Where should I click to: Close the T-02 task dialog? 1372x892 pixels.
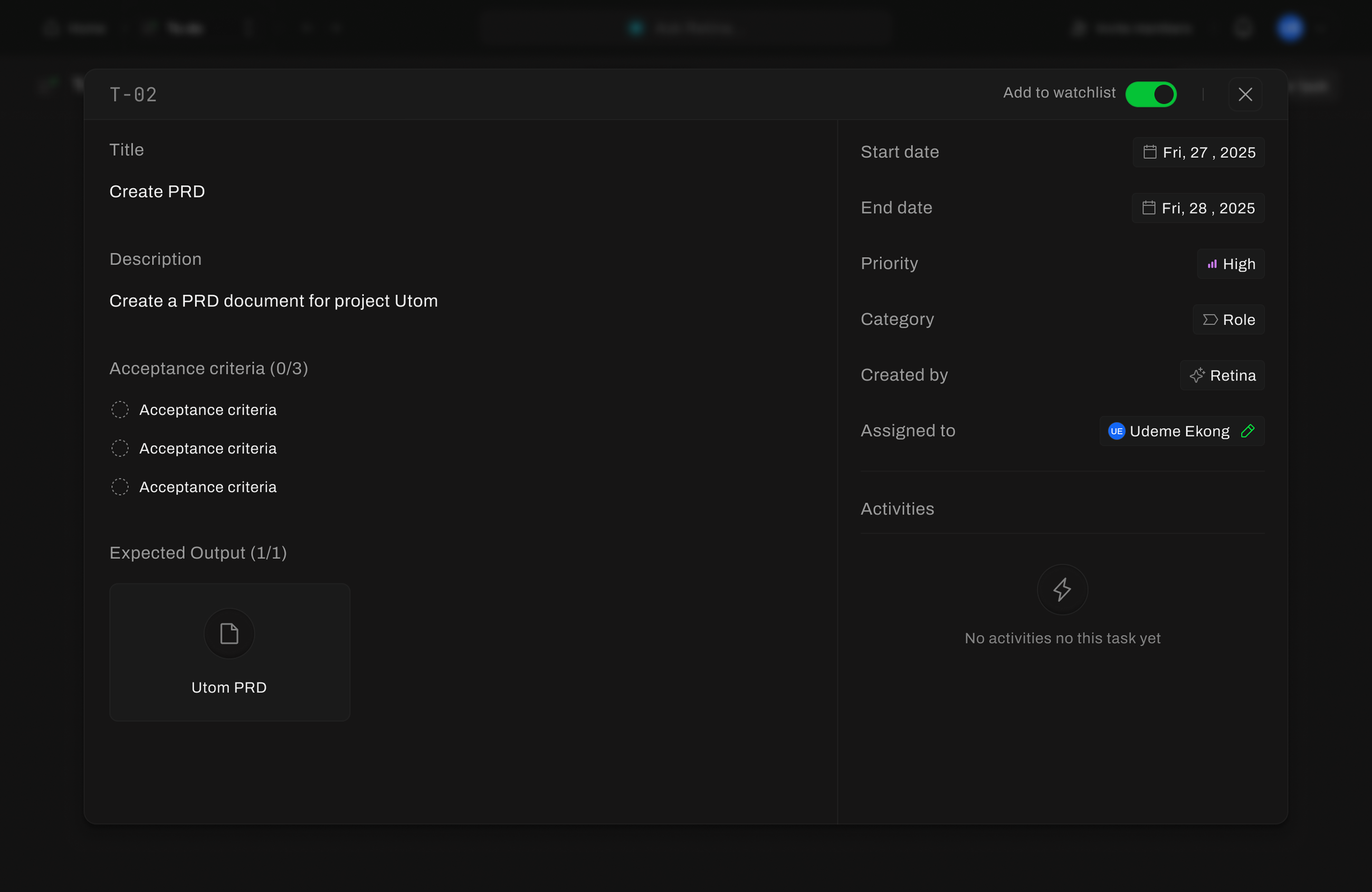click(1245, 94)
